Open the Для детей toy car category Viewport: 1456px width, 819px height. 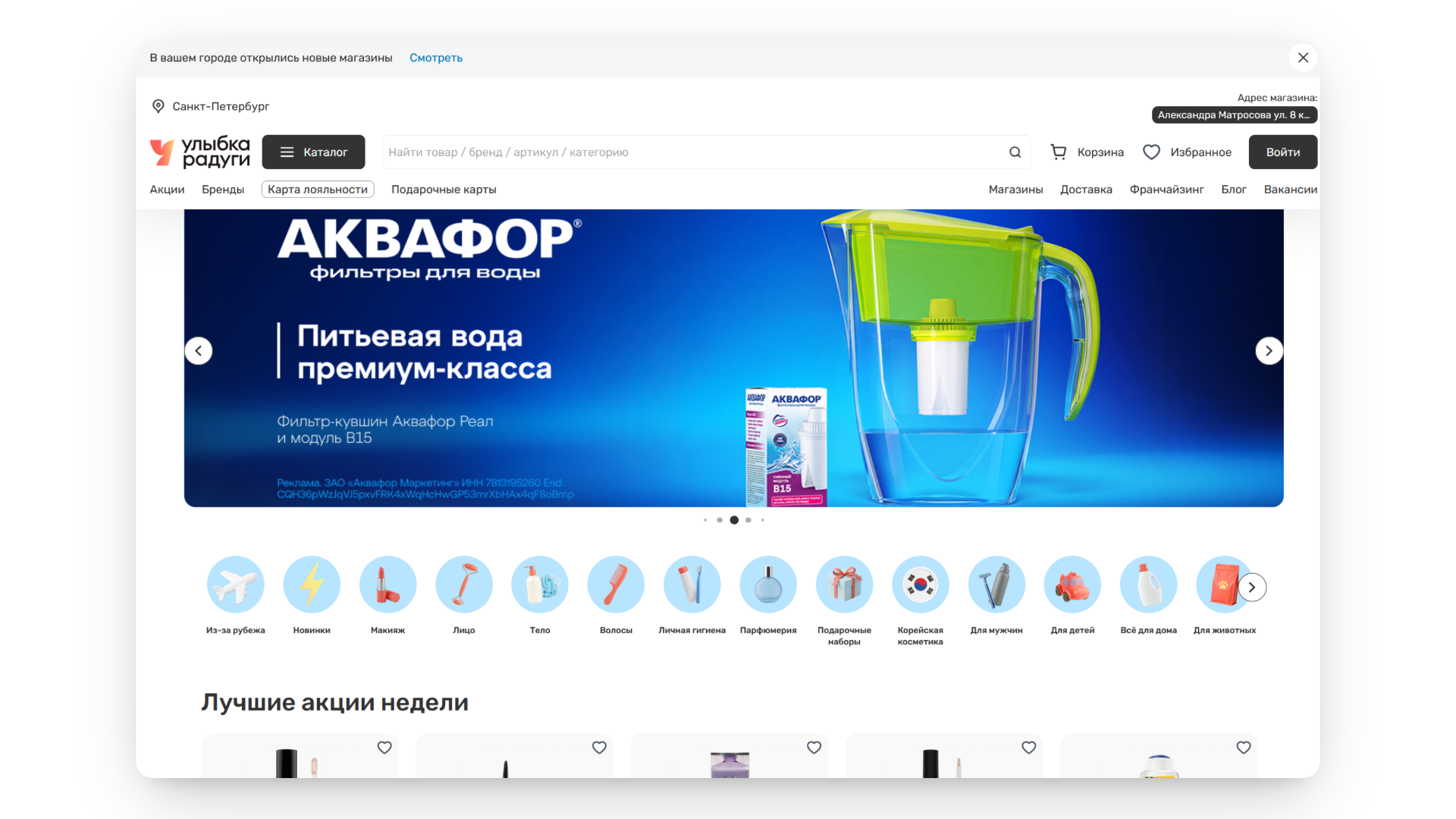[x=1072, y=585]
